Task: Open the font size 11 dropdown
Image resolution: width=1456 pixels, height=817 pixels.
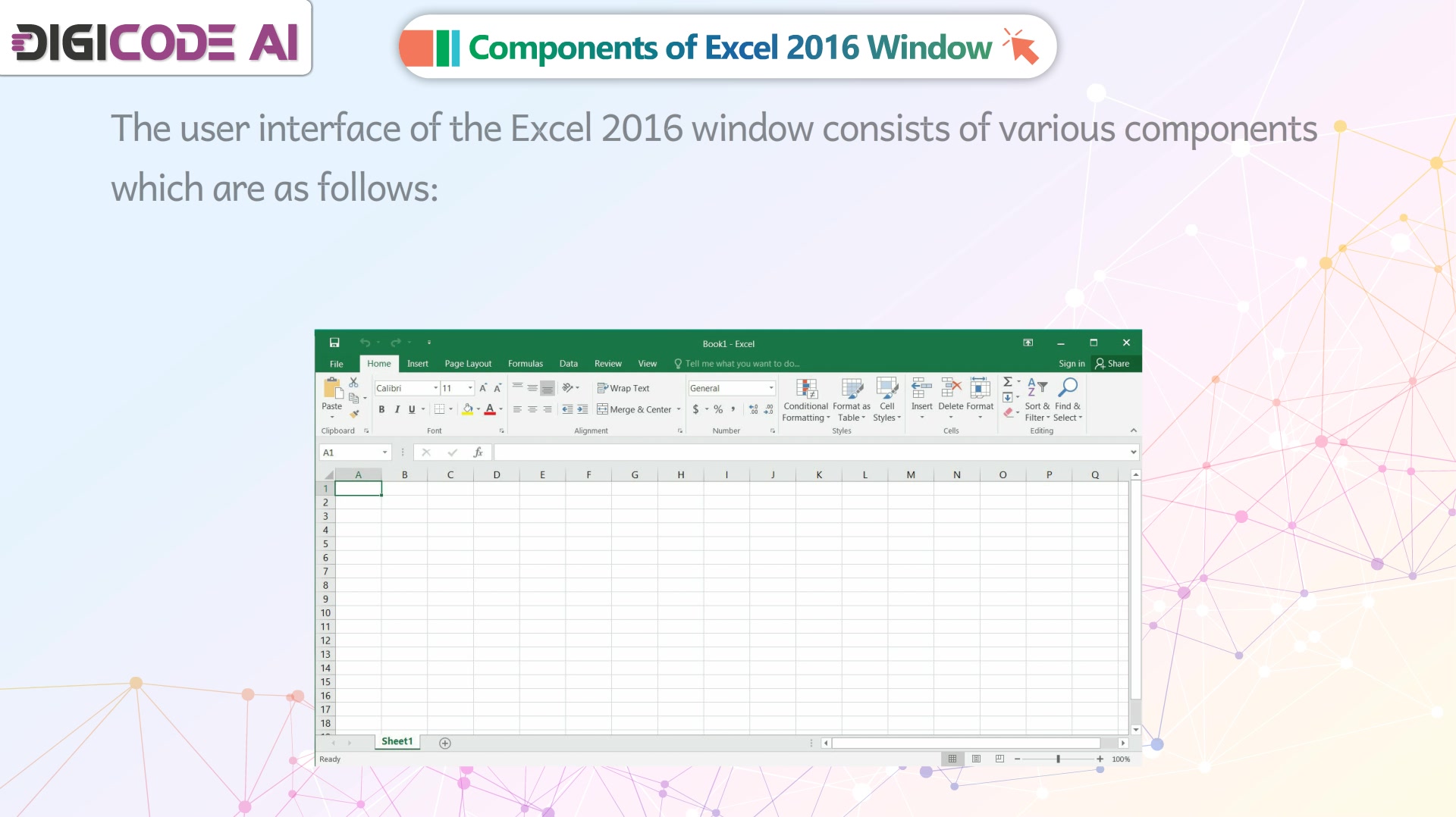Action: [470, 388]
